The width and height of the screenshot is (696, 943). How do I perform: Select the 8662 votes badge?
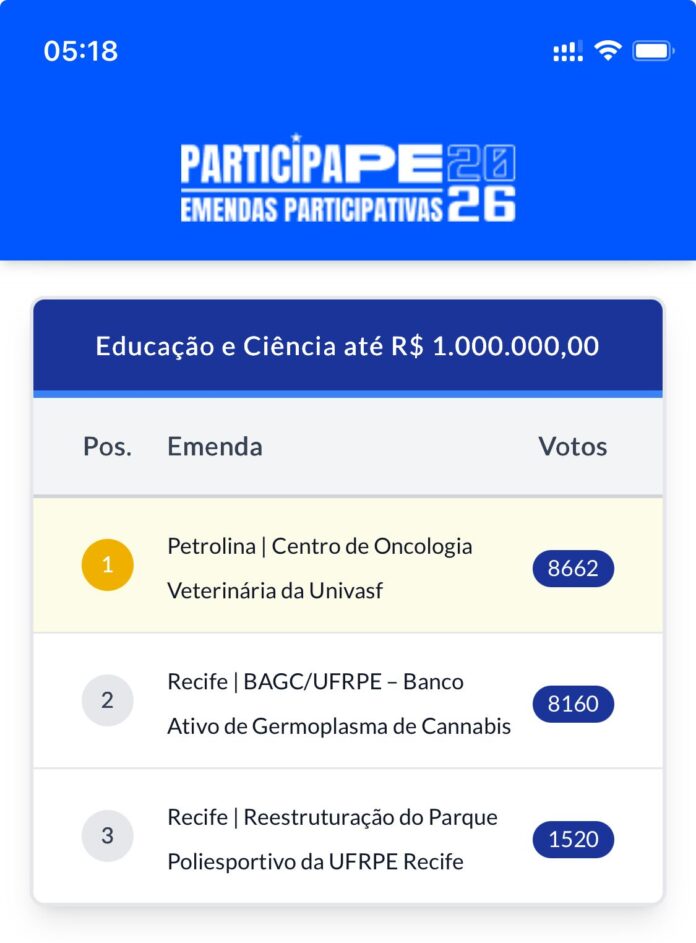coord(573,569)
